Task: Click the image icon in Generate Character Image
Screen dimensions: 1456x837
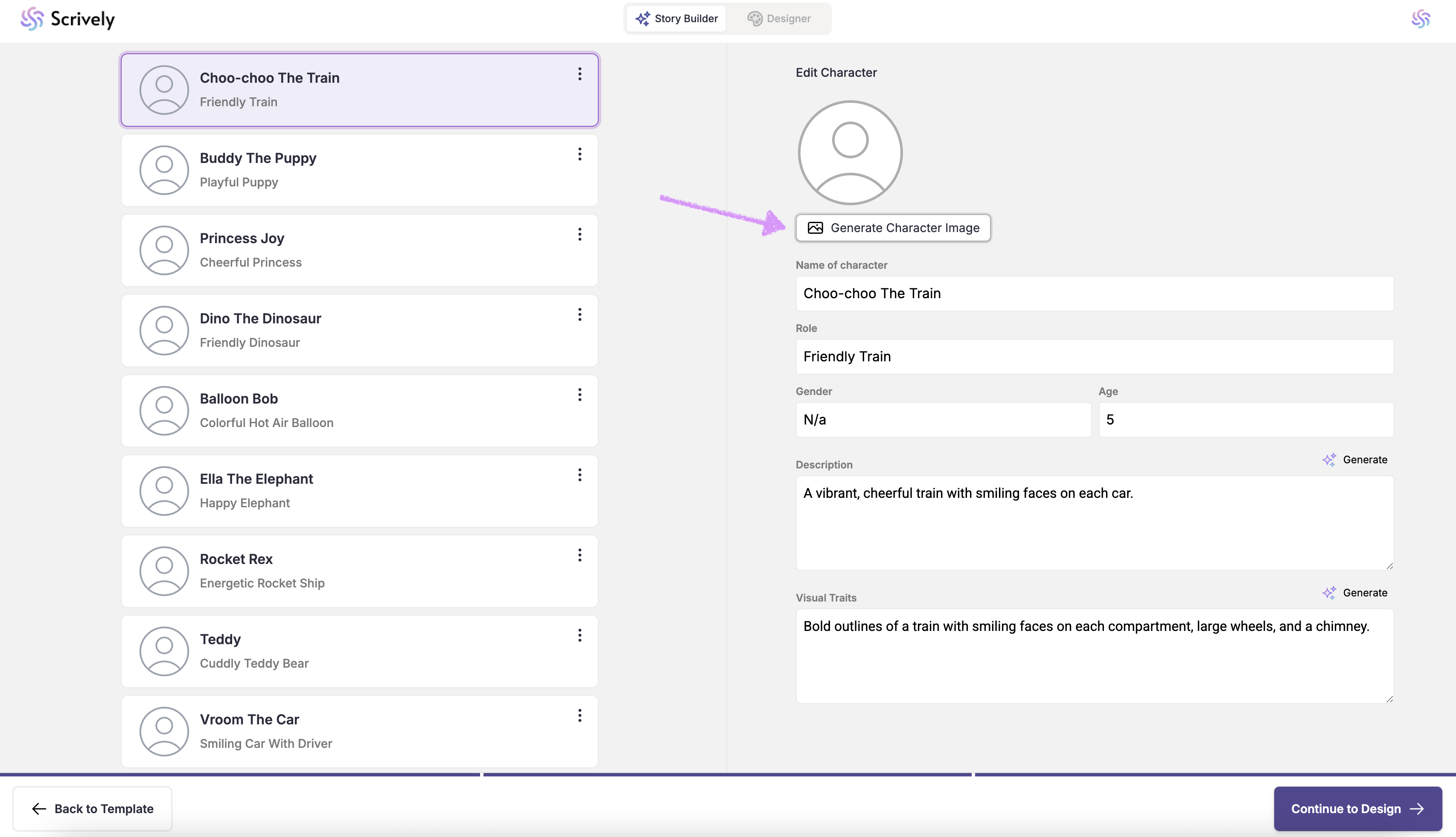Action: (x=815, y=228)
